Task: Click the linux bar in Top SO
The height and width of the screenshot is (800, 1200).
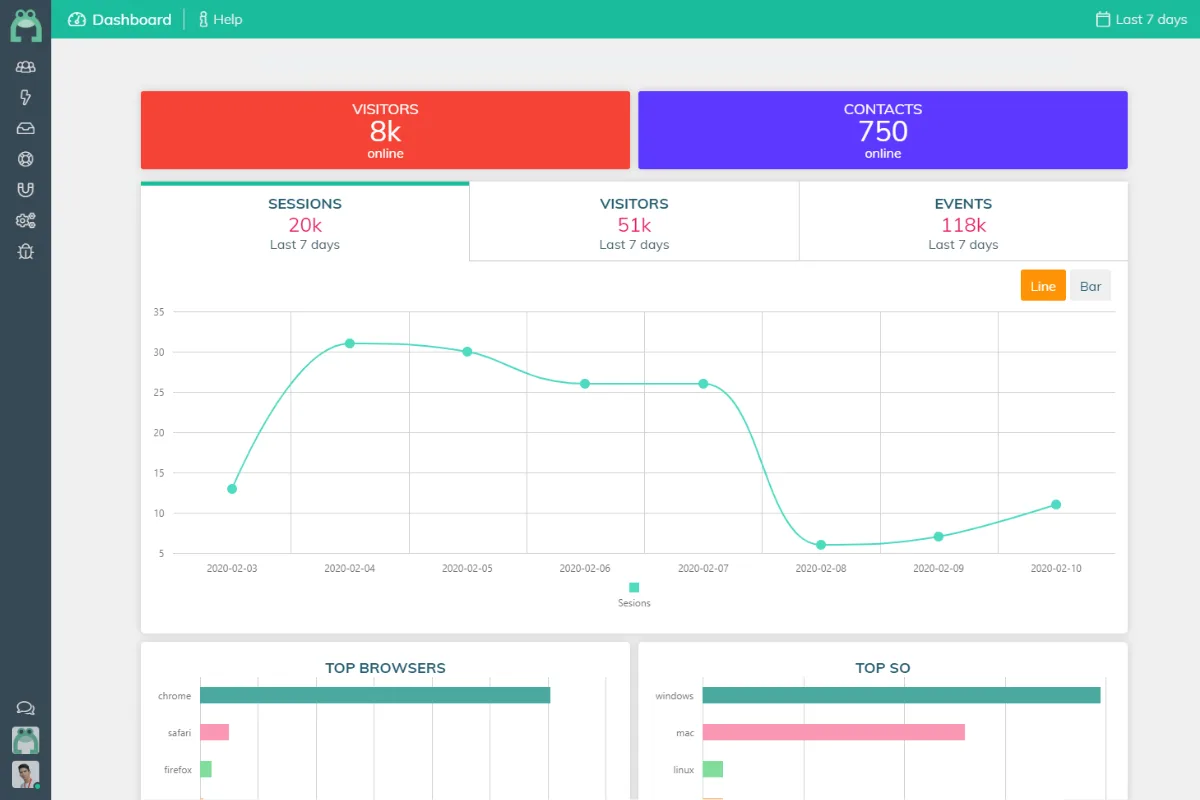Action: click(x=712, y=769)
